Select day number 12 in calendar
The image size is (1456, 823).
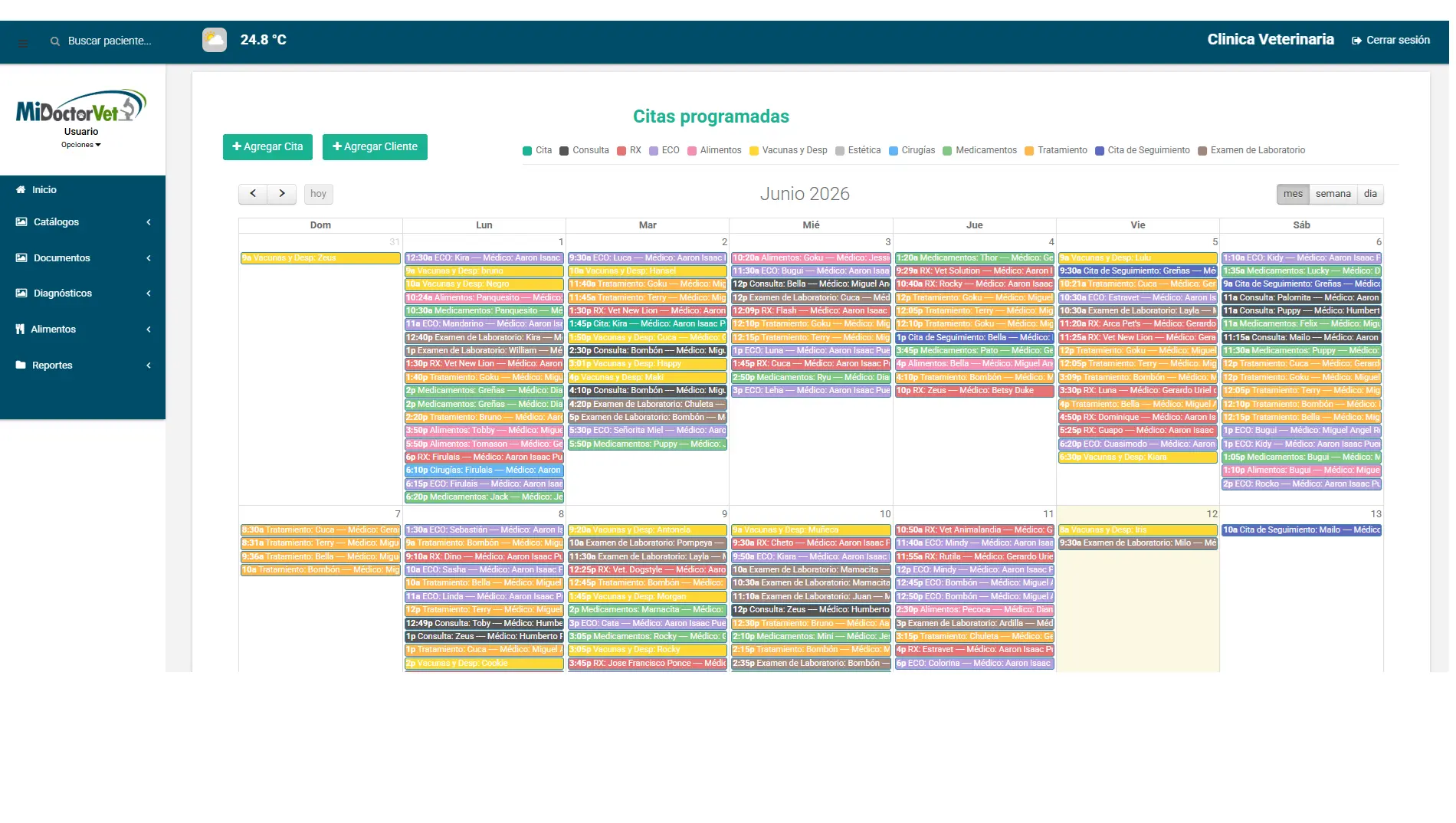1212,514
